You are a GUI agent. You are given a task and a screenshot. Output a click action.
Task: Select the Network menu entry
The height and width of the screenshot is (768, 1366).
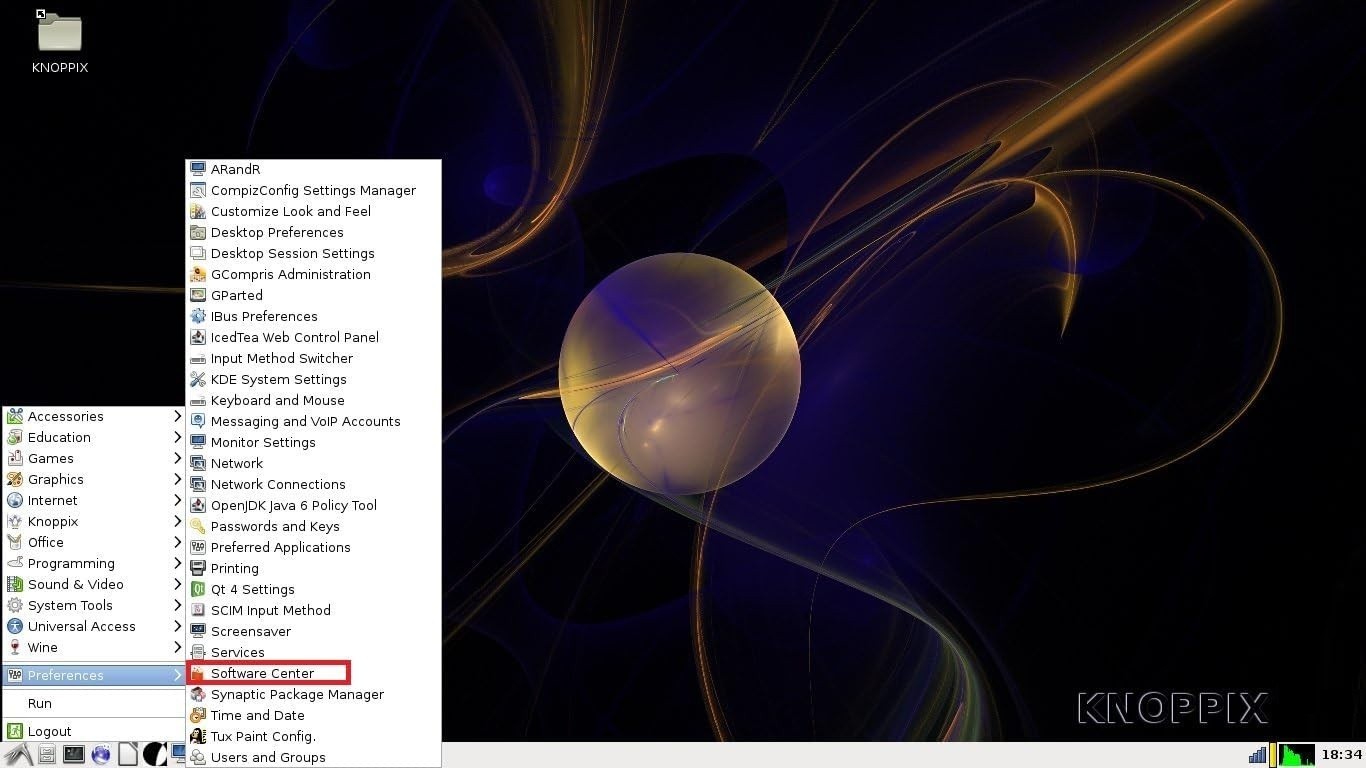click(x=313, y=463)
